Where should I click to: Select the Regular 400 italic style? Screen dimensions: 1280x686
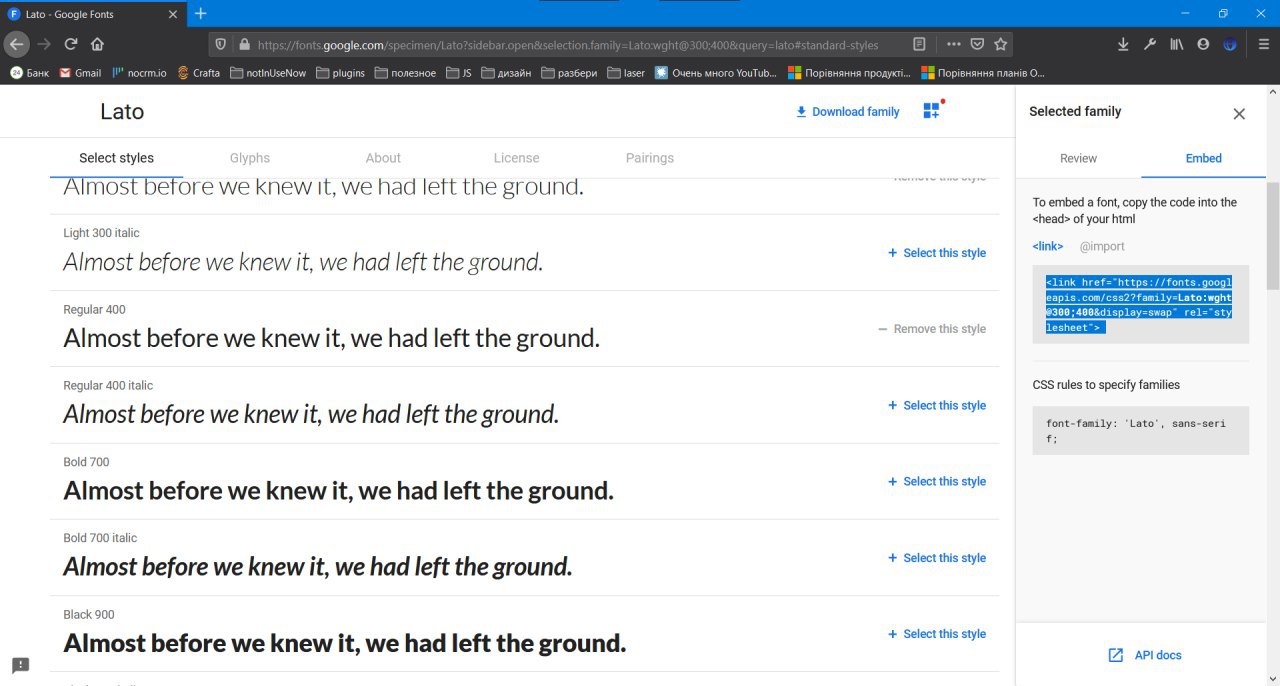(x=936, y=405)
